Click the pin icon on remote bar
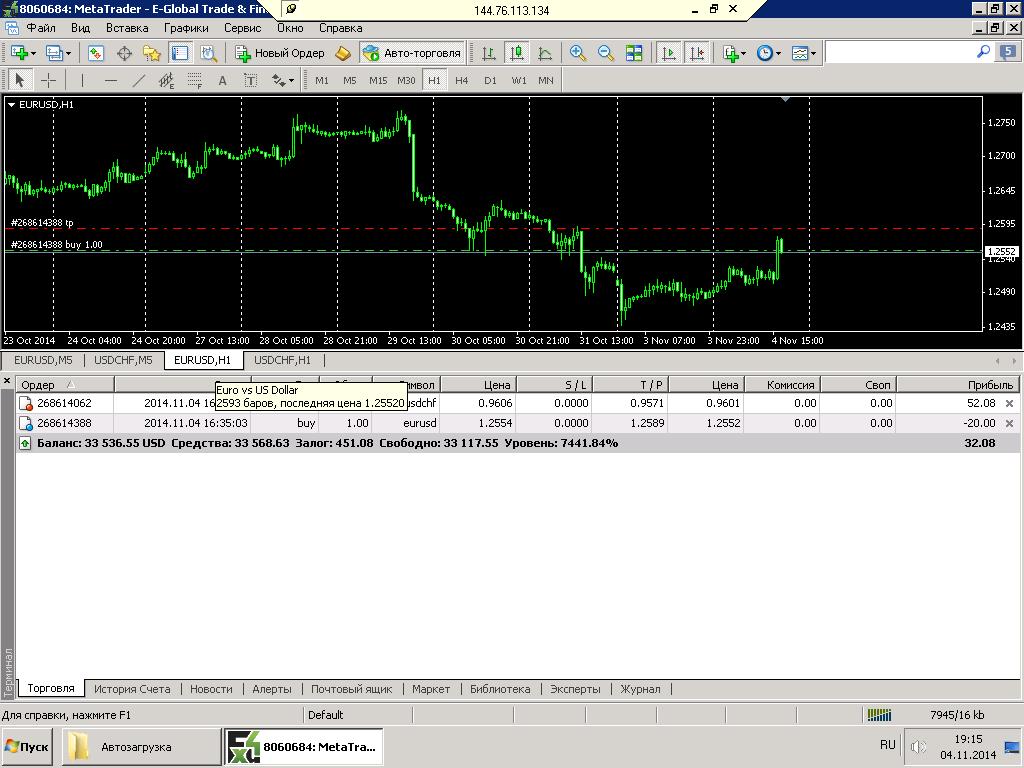 pos(291,9)
